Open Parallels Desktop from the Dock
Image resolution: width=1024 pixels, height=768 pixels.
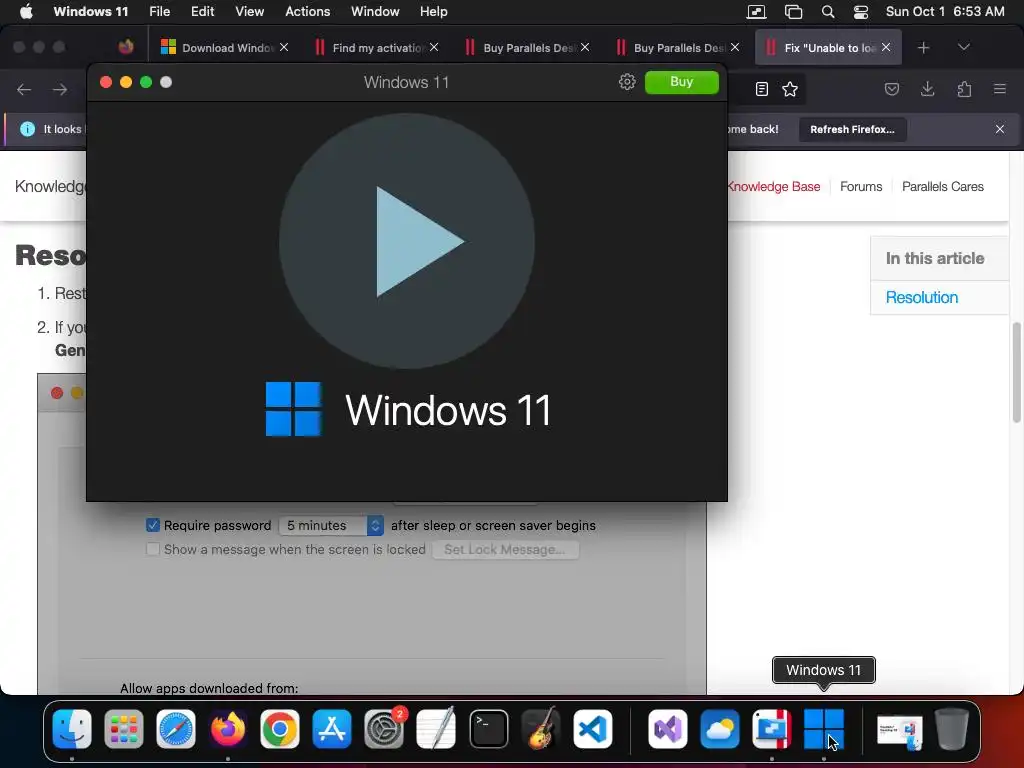[x=772, y=729]
